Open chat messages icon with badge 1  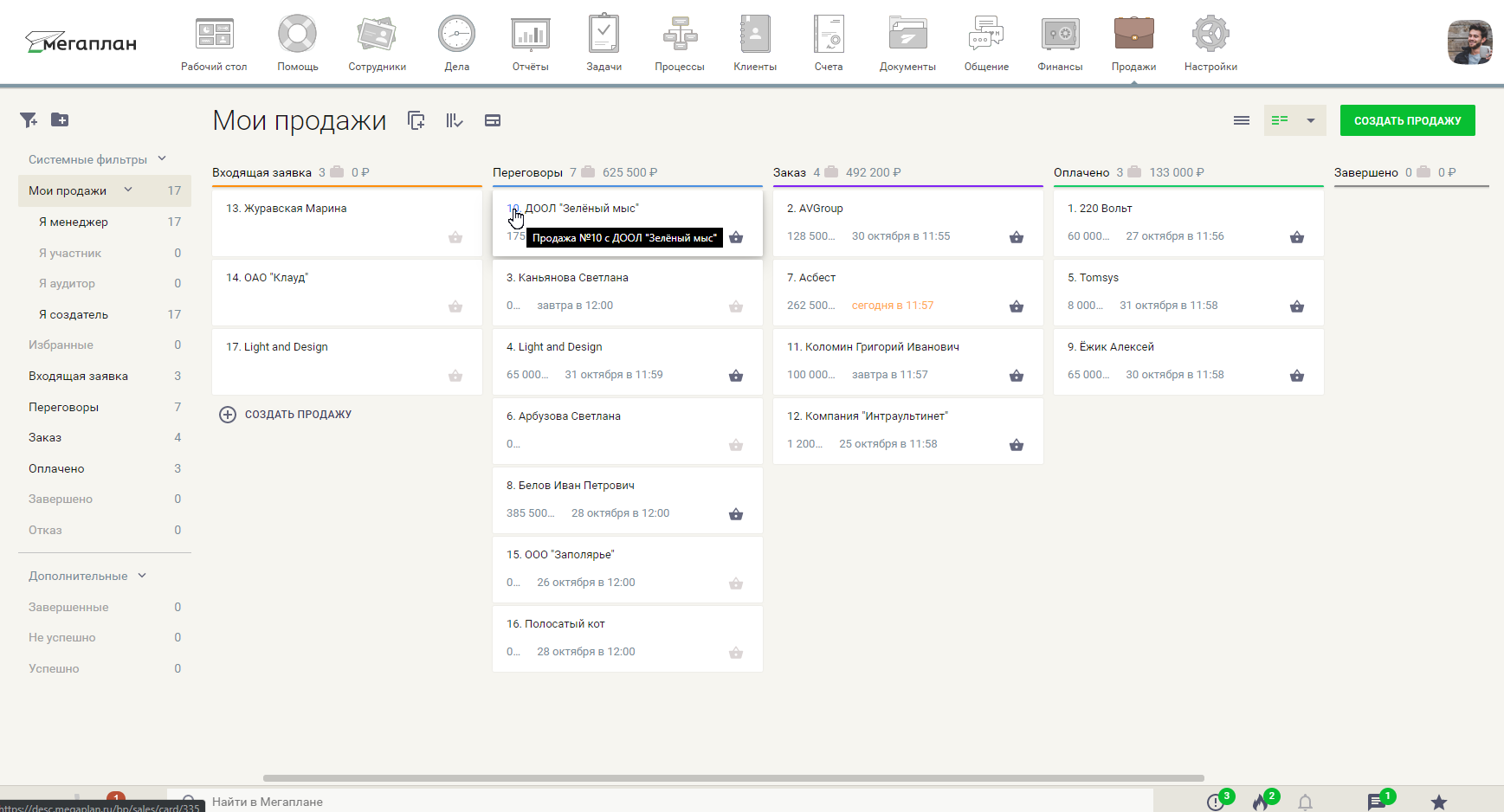(x=1378, y=802)
